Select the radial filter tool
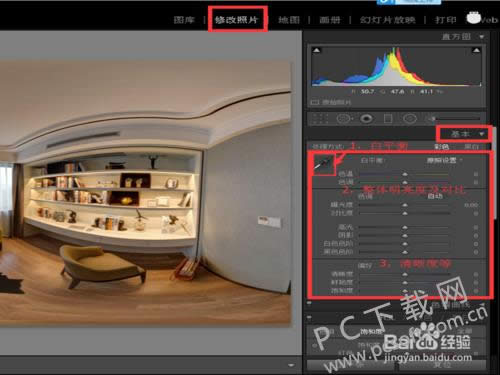 click(410, 118)
